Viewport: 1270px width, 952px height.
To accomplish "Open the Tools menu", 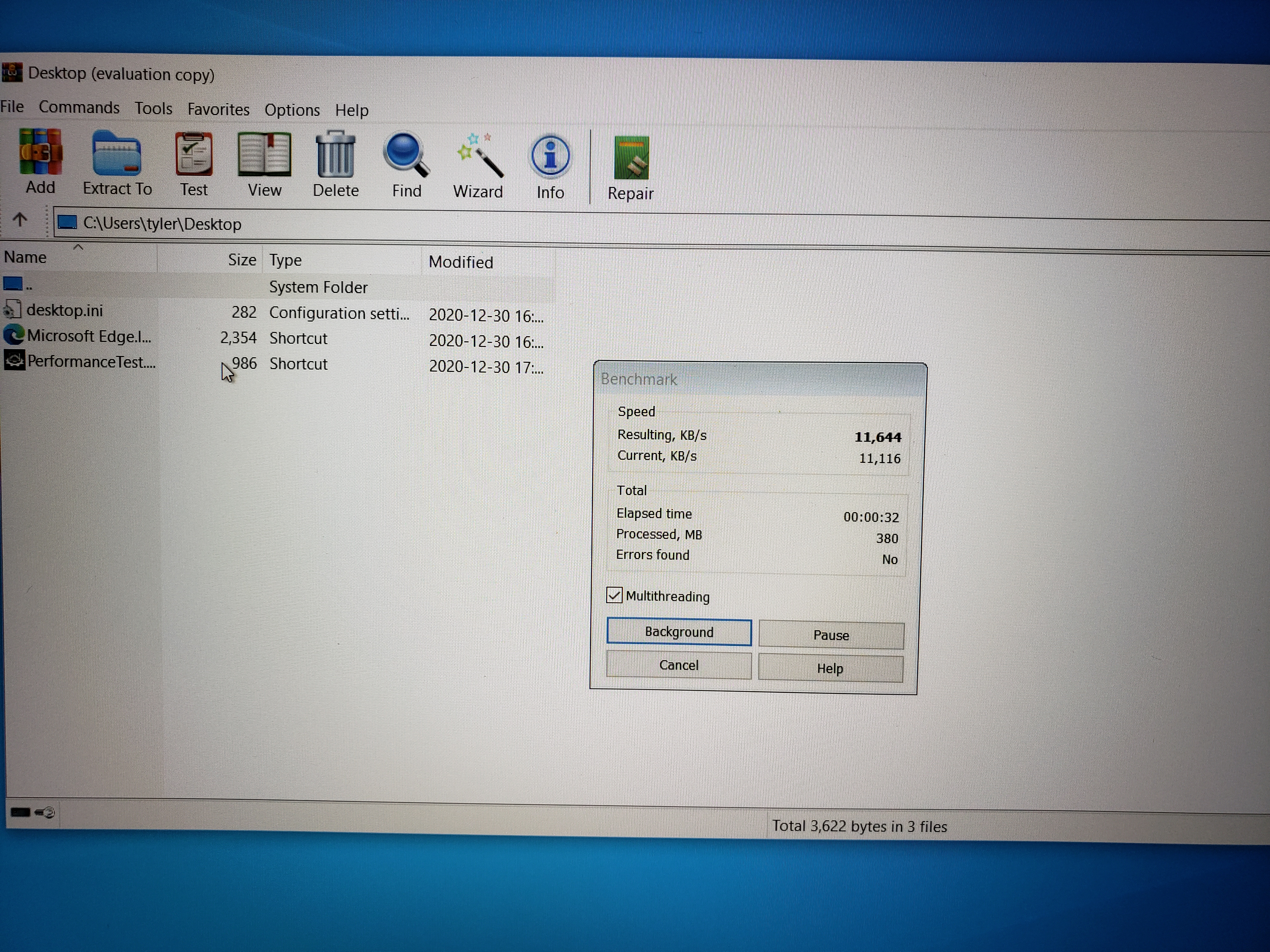I will 153,109.
